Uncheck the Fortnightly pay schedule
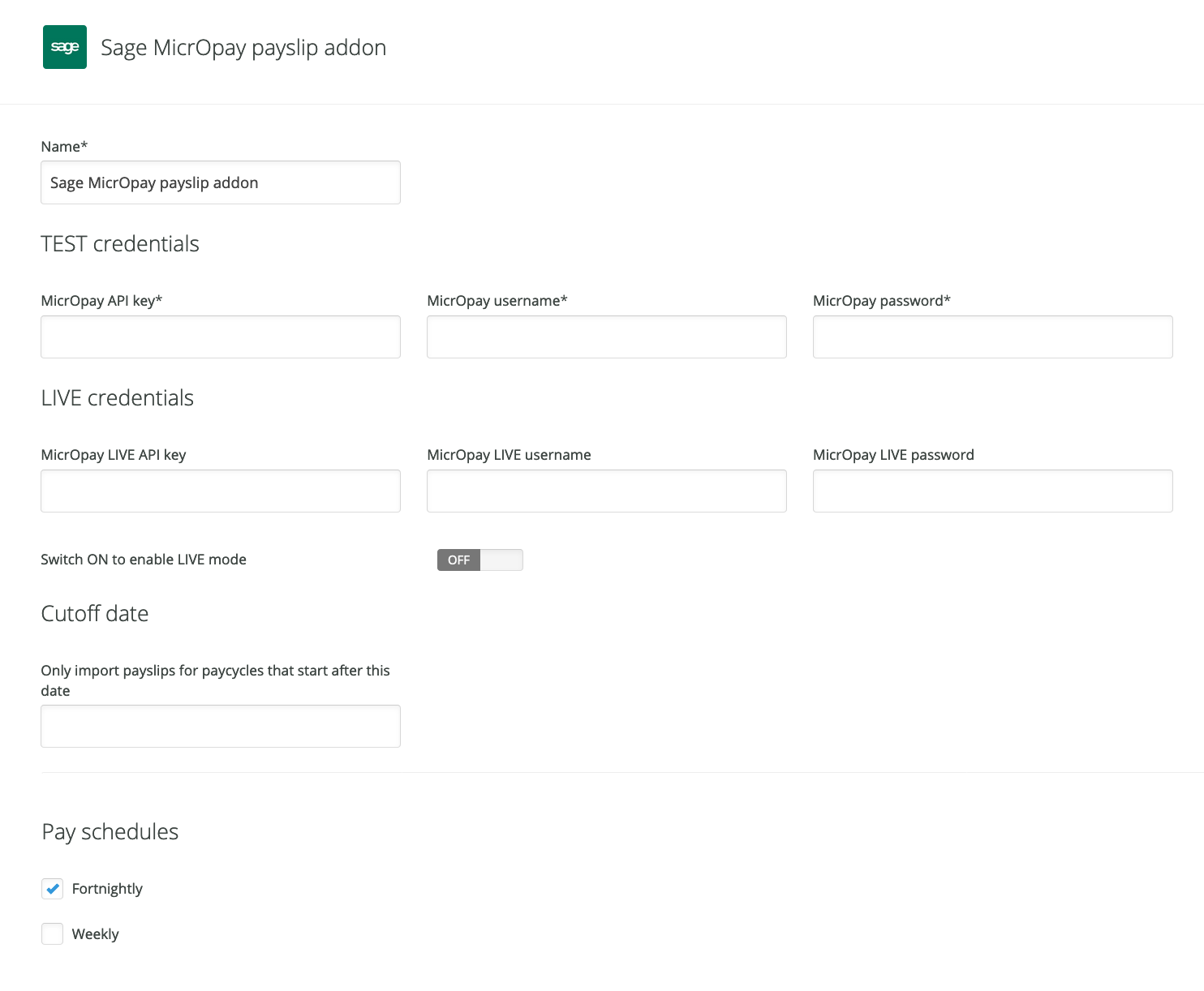 coord(52,888)
